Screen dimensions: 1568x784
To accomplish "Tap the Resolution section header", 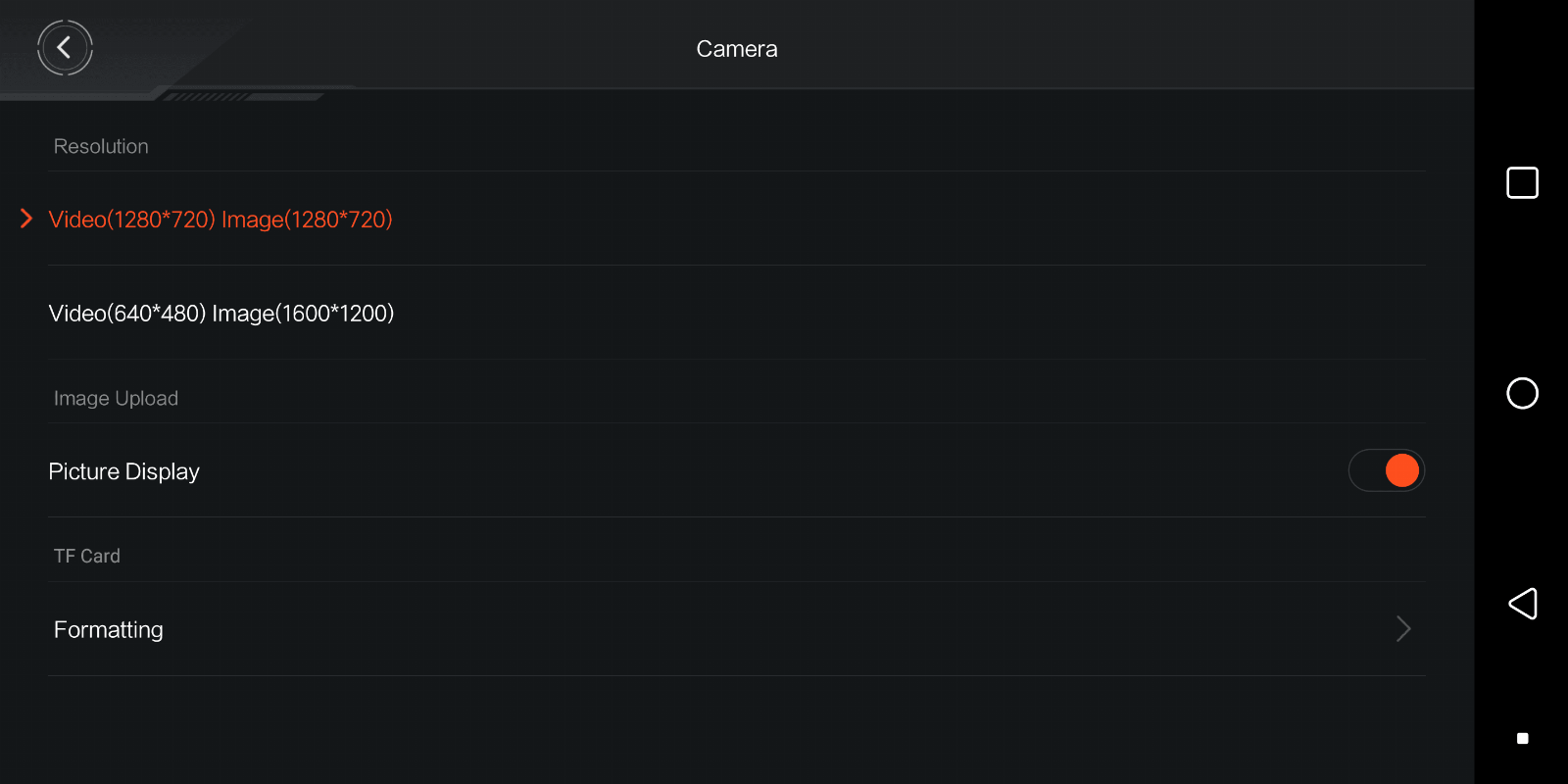I will (101, 146).
